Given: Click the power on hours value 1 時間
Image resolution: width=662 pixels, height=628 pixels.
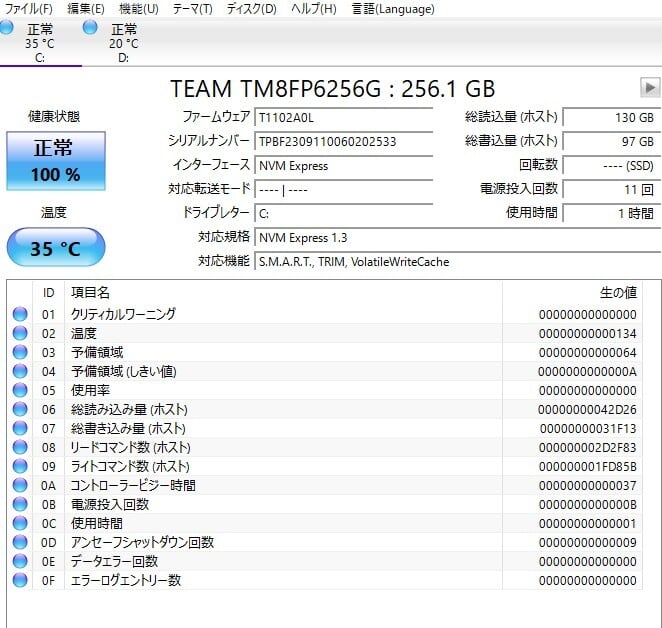Looking at the screenshot, I should tap(612, 214).
